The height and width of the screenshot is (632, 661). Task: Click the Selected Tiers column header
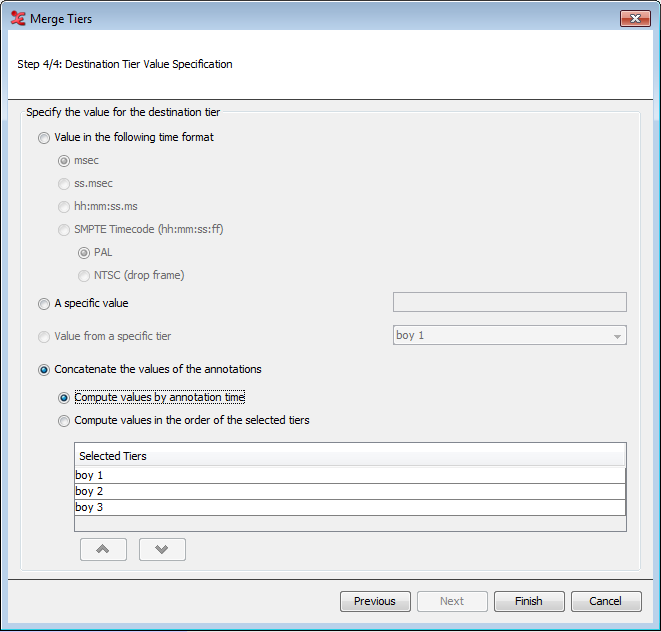(x=350, y=456)
